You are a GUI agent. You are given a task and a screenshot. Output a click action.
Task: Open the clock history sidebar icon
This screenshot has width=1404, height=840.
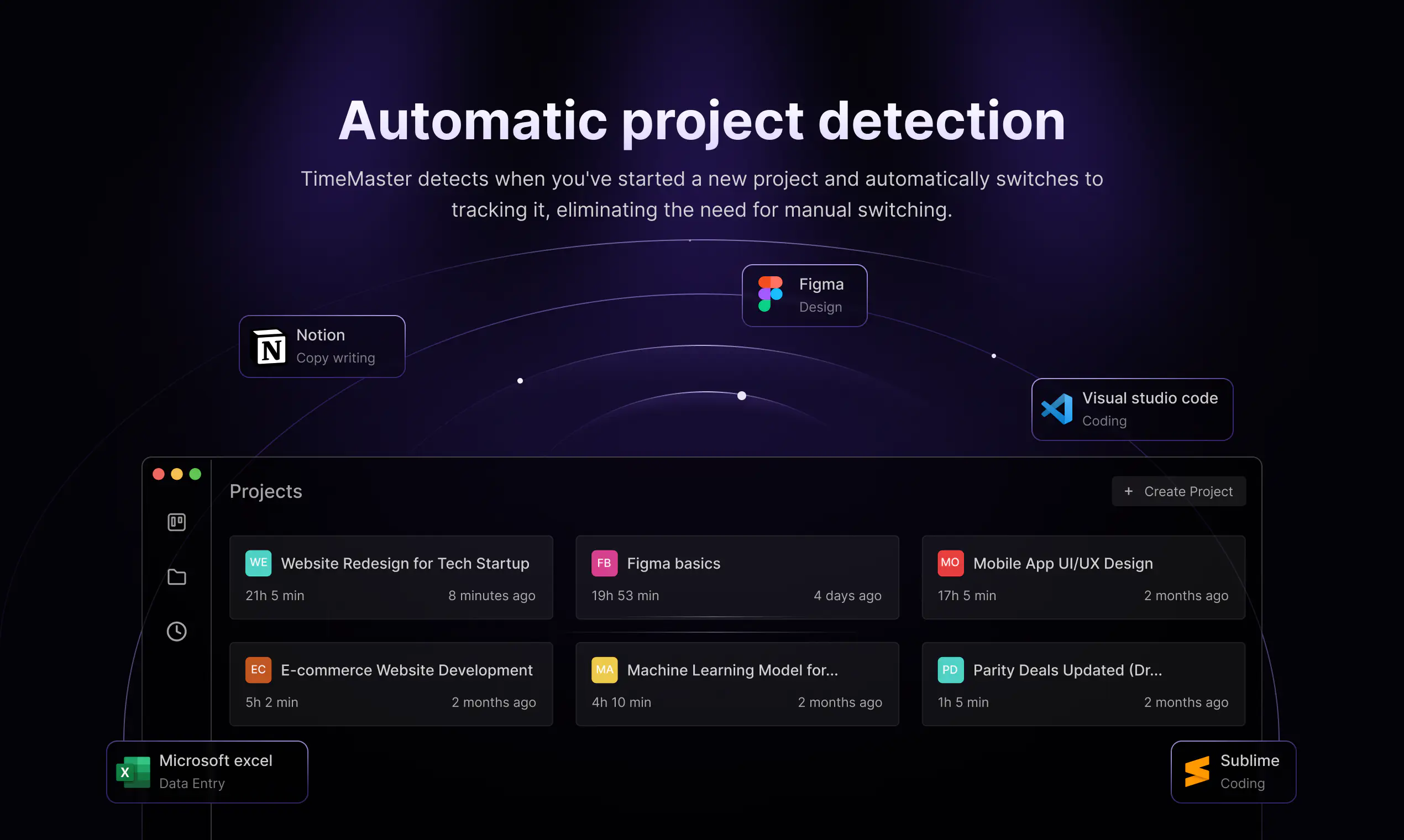[x=177, y=631]
